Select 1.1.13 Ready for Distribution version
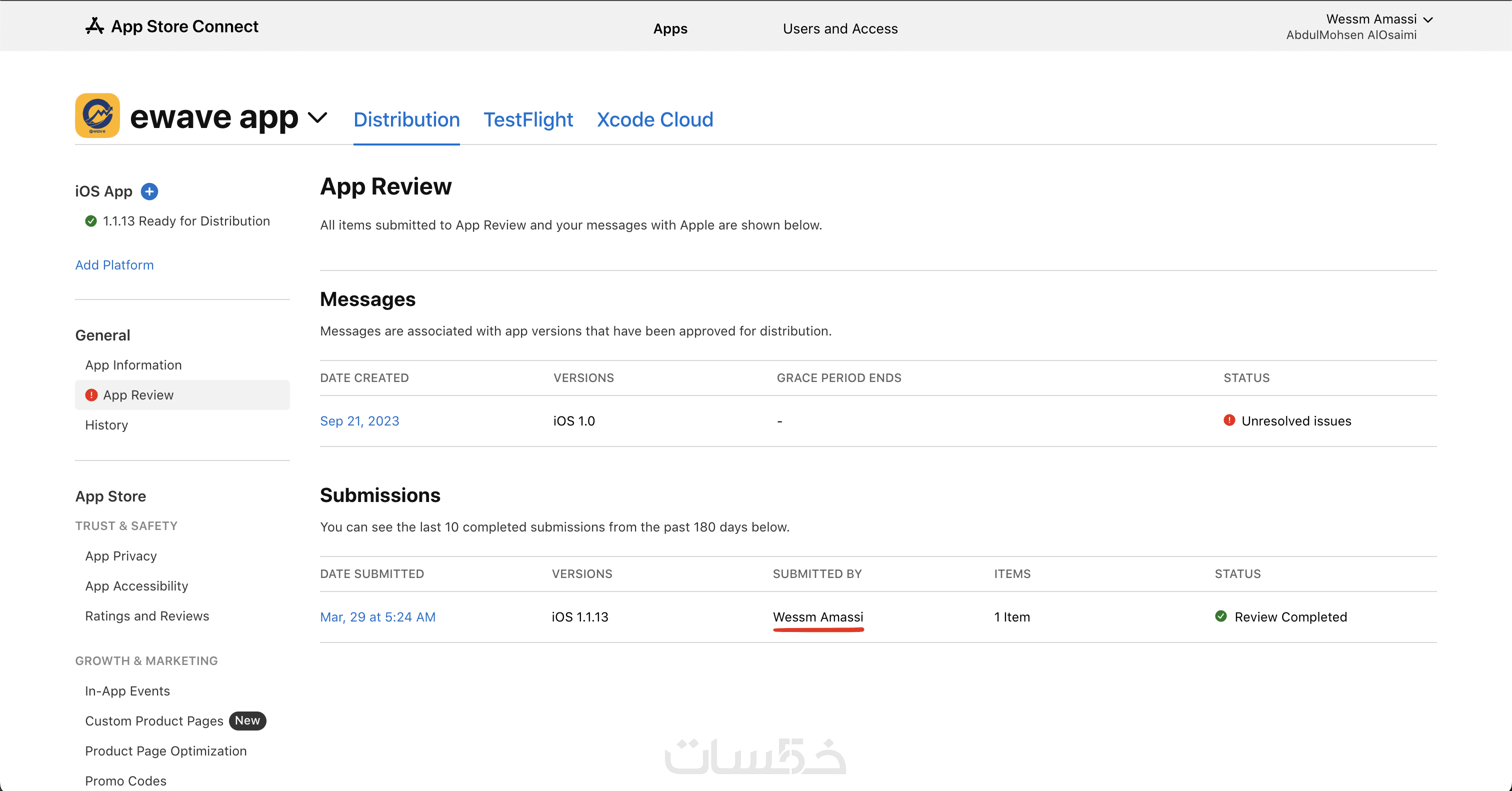Viewport: 1512px width, 791px height. (186, 221)
